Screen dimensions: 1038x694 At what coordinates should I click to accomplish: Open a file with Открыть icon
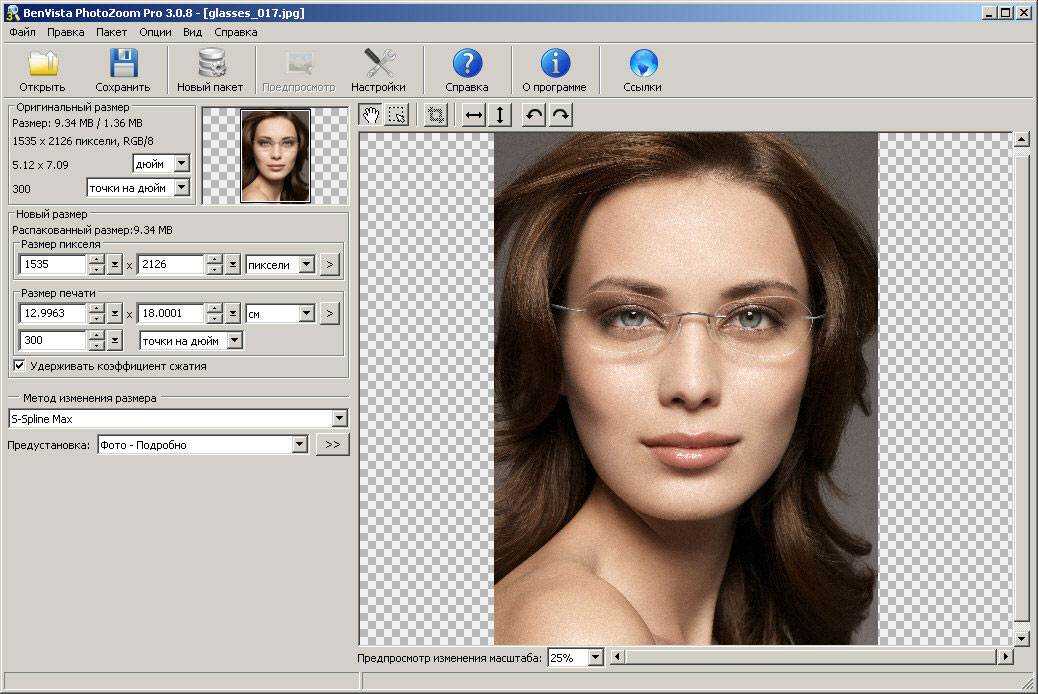42,70
